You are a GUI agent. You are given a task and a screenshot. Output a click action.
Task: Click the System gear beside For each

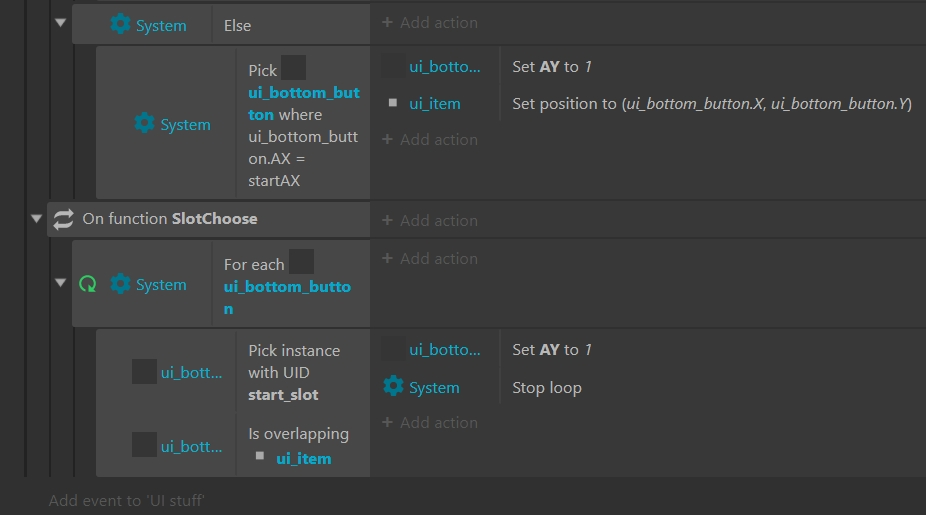120,283
